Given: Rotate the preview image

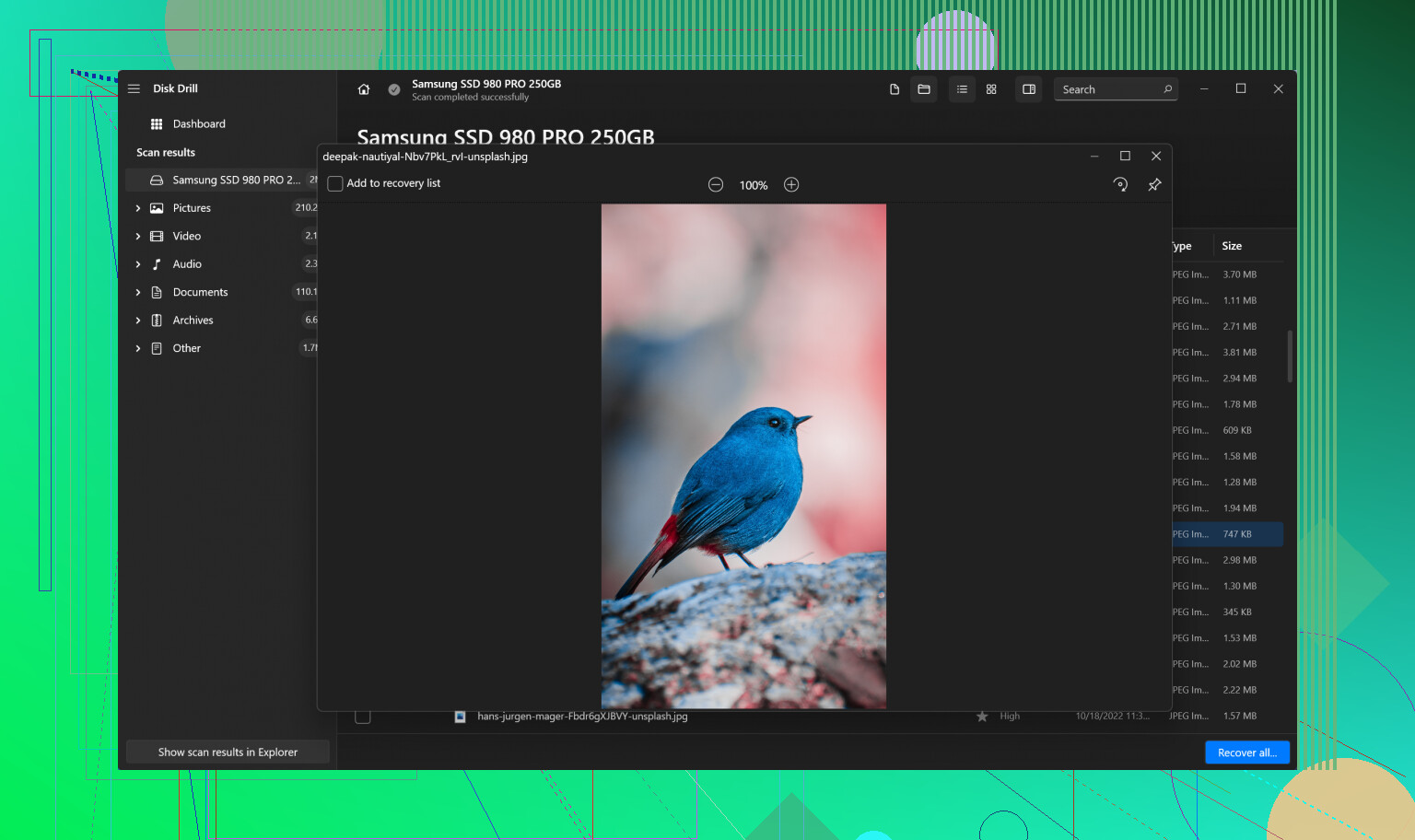Looking at the screenshot, I should click(x=1120, y=184).
